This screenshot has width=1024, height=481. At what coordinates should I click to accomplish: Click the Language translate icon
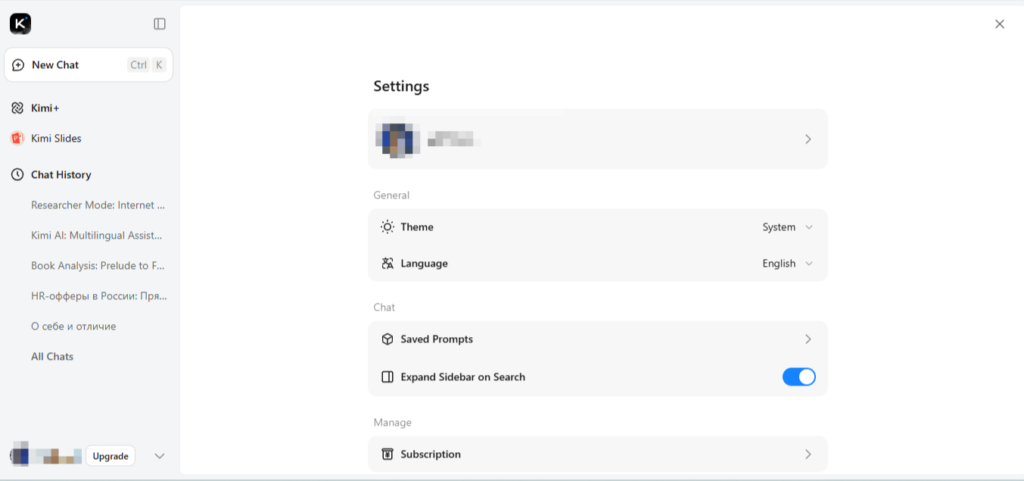point(387,264)
